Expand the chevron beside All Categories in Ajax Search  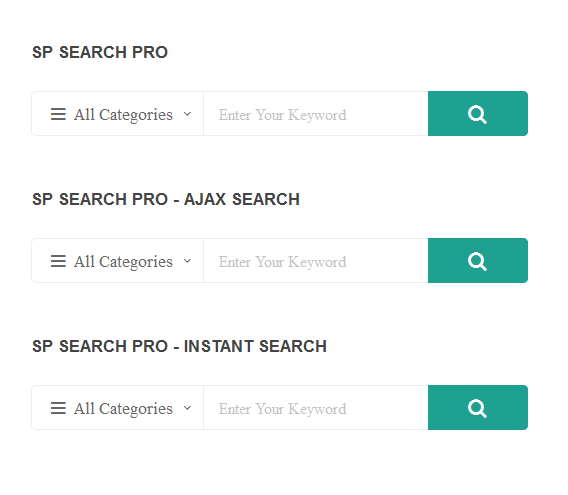(x=187, y=261)
